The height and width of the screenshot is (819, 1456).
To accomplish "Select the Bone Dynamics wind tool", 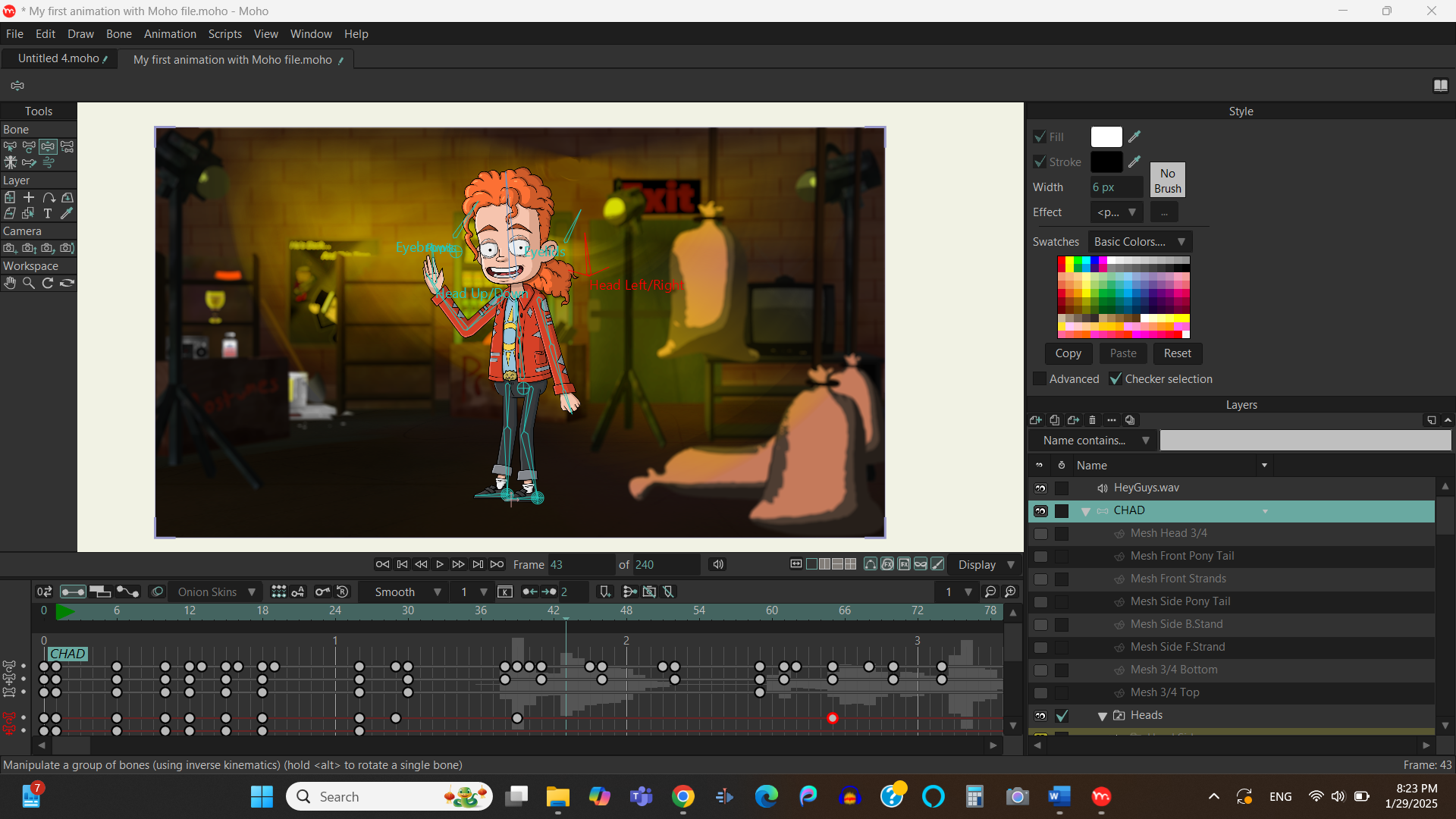I will (x=49, y=162).
